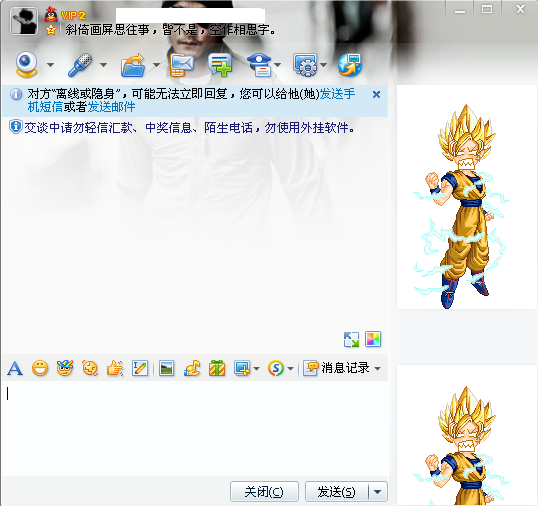Start a voice call with microphone icon
Viewport: 538px width, 506px height.
80,64
